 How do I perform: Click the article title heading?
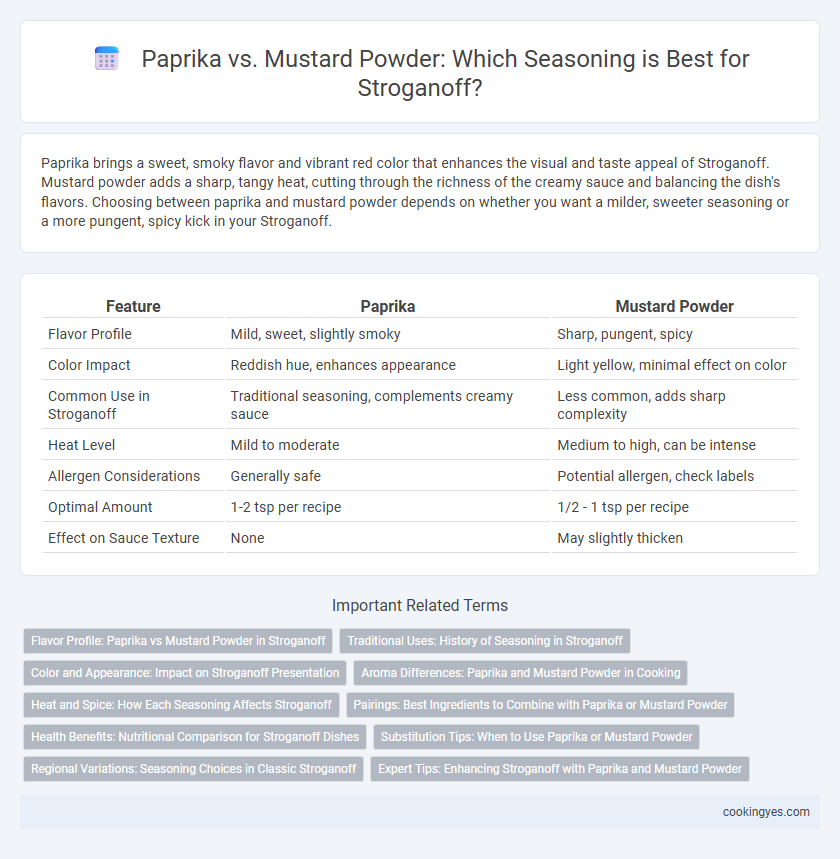[x=445, y=73]
